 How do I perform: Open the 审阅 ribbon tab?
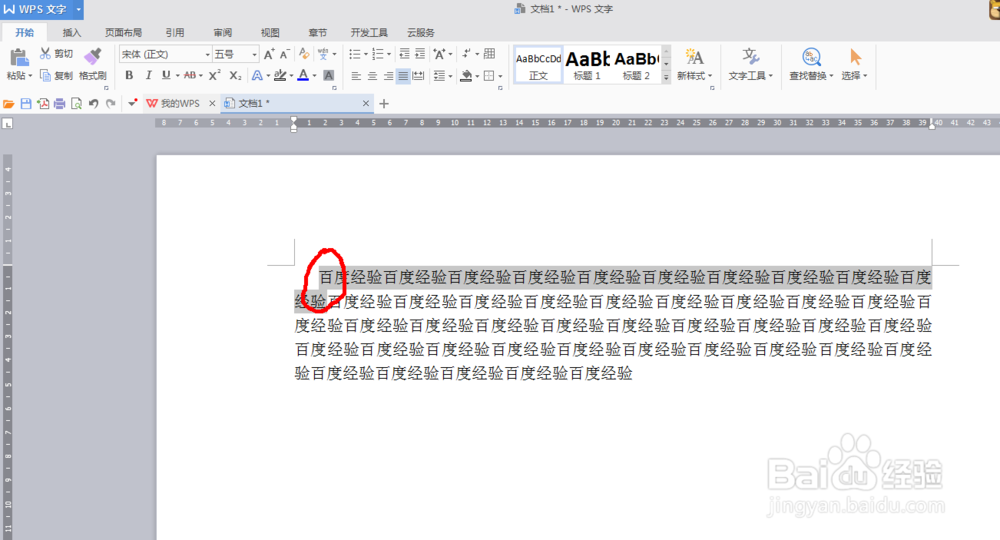(223, 33)
